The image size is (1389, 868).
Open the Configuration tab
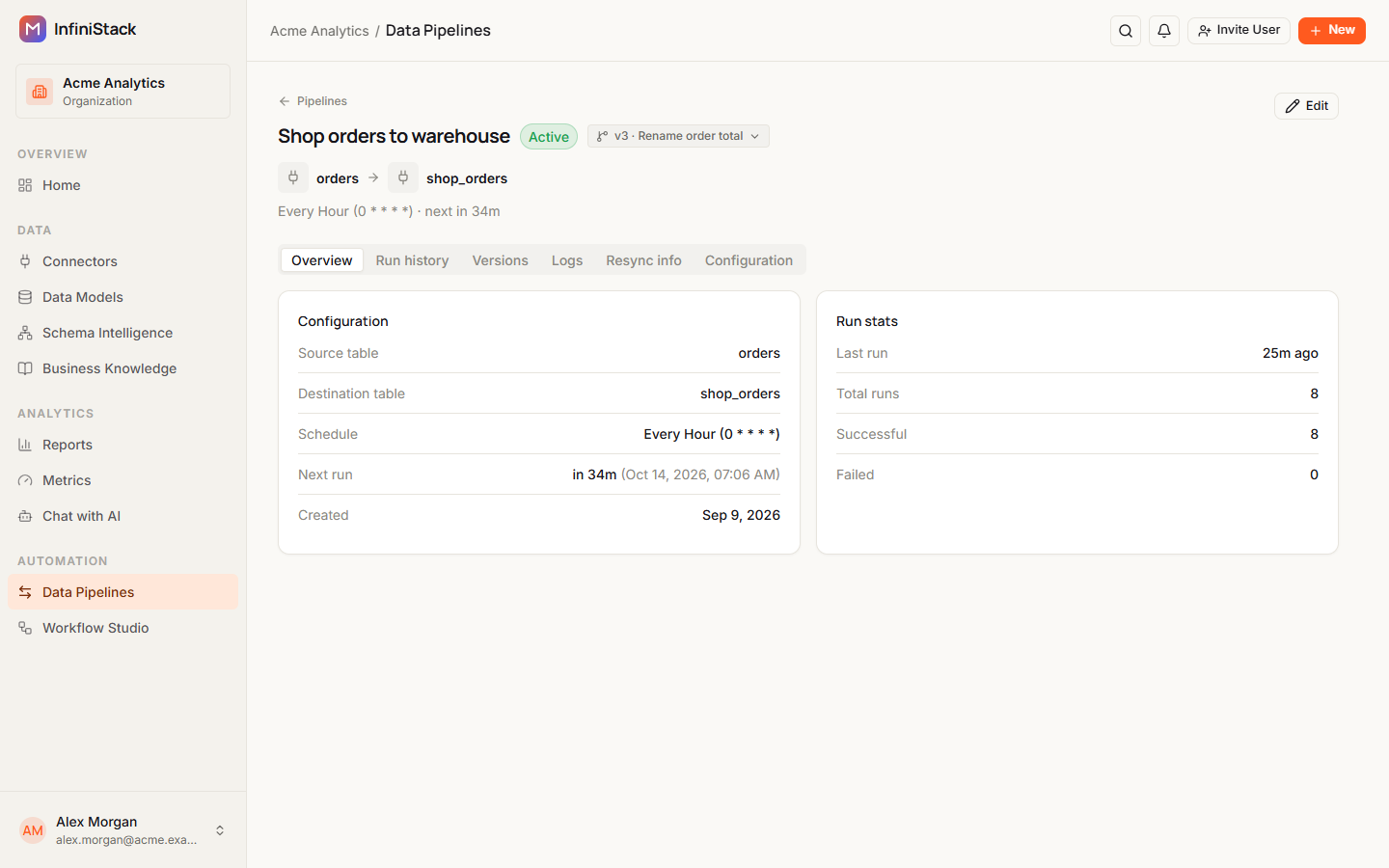[x=749, y=260]
